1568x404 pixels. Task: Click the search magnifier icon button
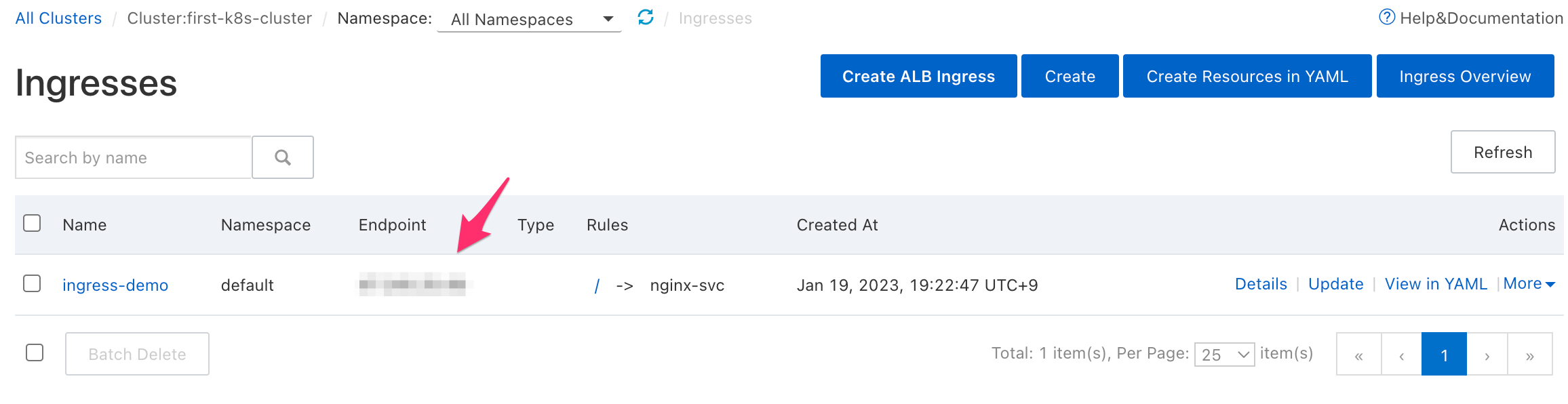pyautogui.click(x=283, y=157)
